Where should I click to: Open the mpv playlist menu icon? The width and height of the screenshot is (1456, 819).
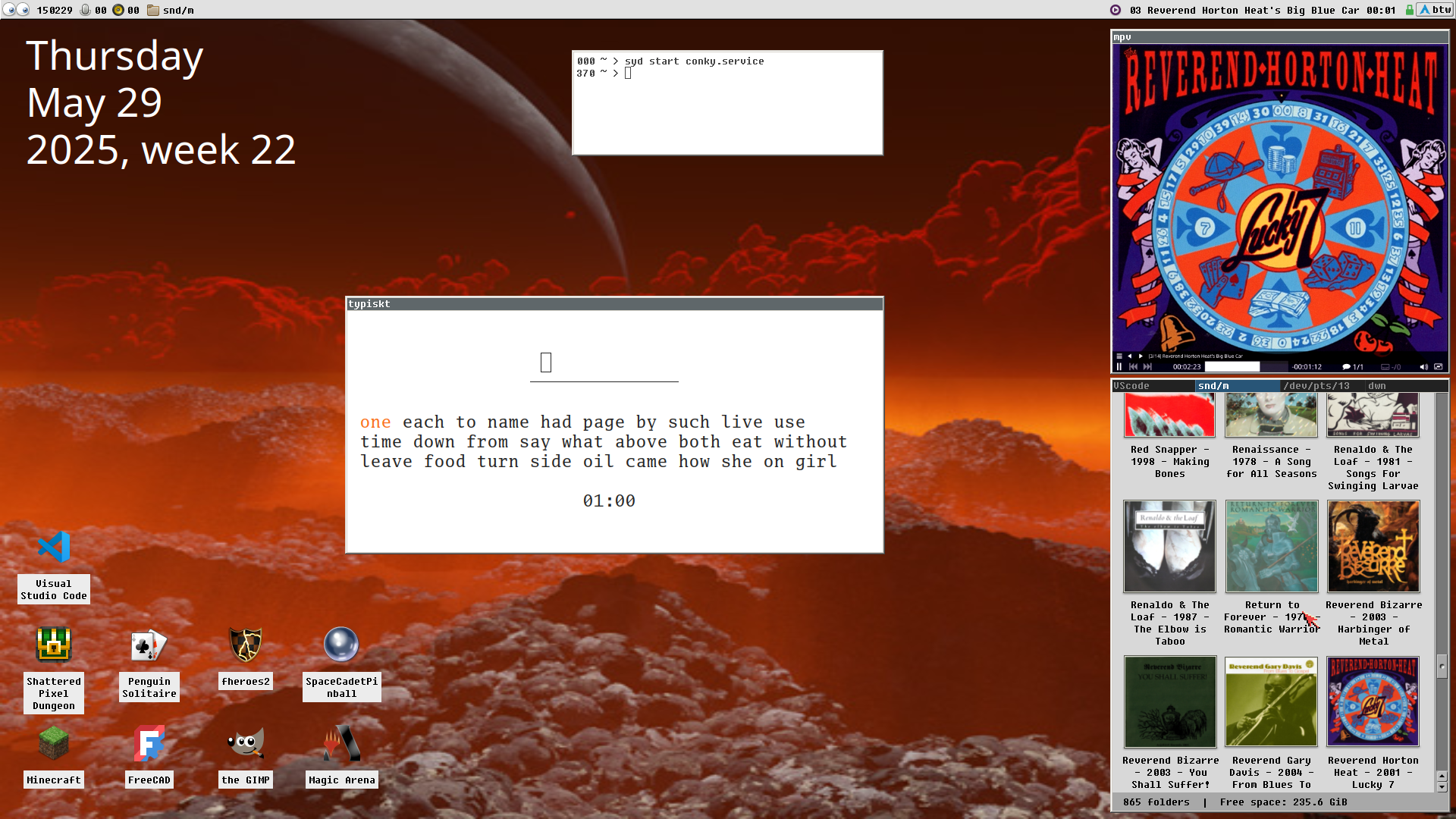[x=1119, y=356]
